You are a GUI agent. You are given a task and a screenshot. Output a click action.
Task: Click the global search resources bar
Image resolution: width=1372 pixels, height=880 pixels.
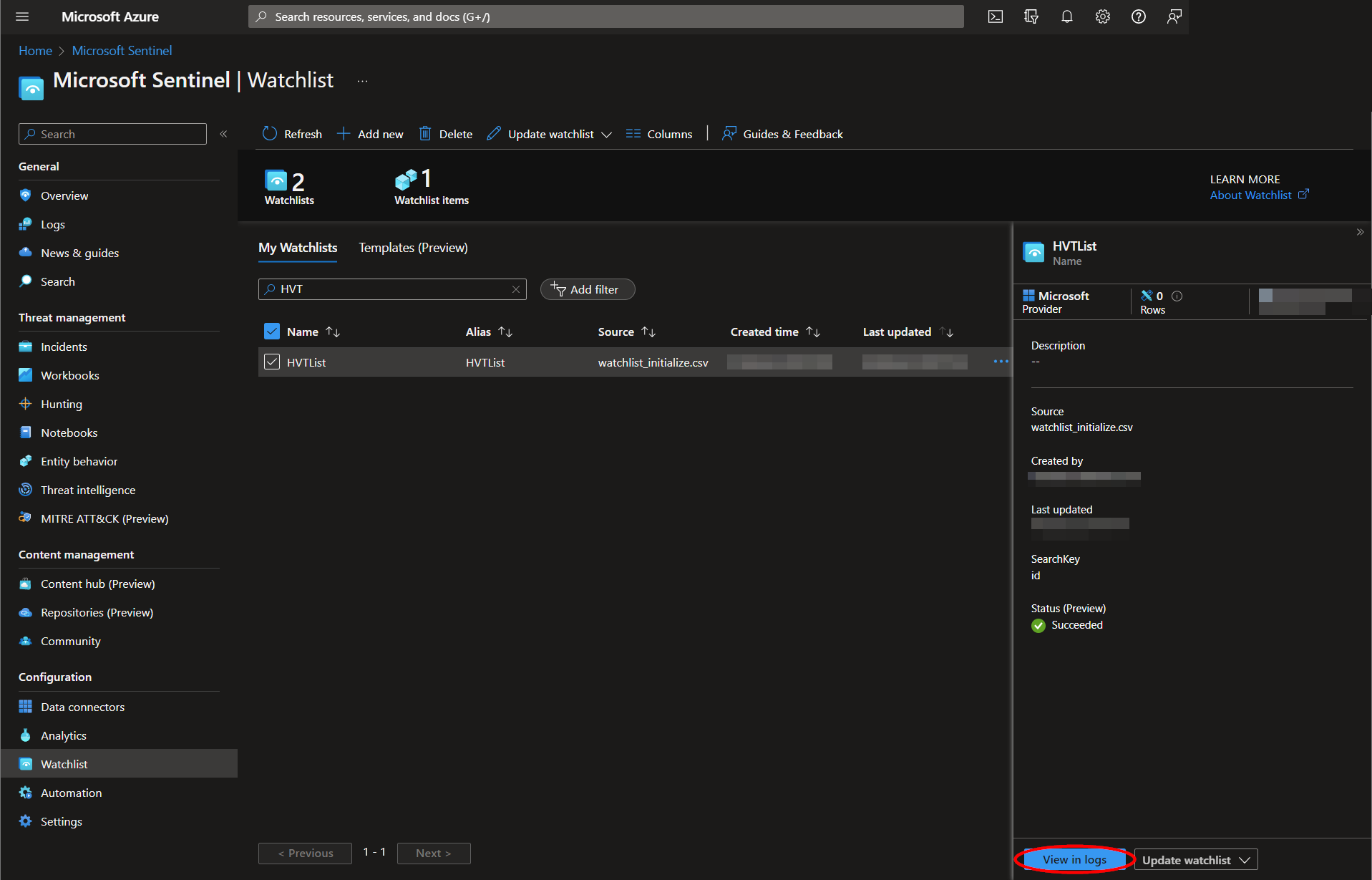[x=605, y=16]
